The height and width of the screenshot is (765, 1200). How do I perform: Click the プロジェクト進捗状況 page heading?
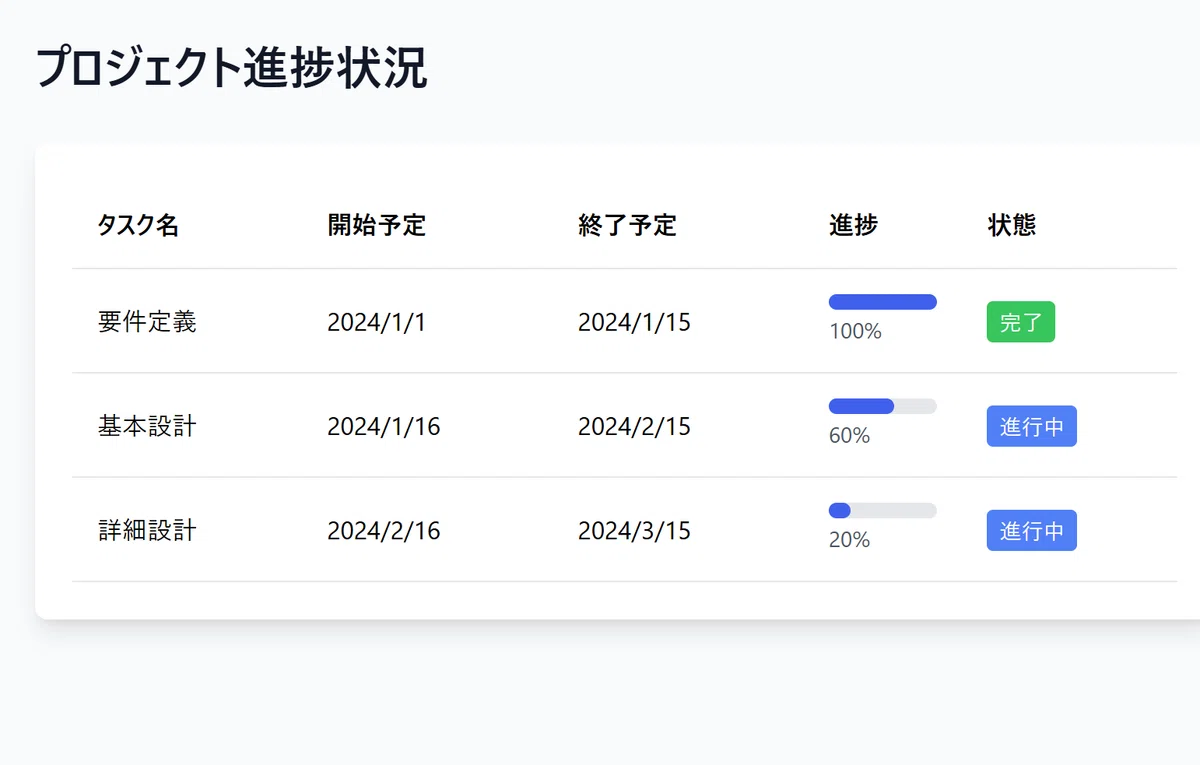click(x=232, y=69)
